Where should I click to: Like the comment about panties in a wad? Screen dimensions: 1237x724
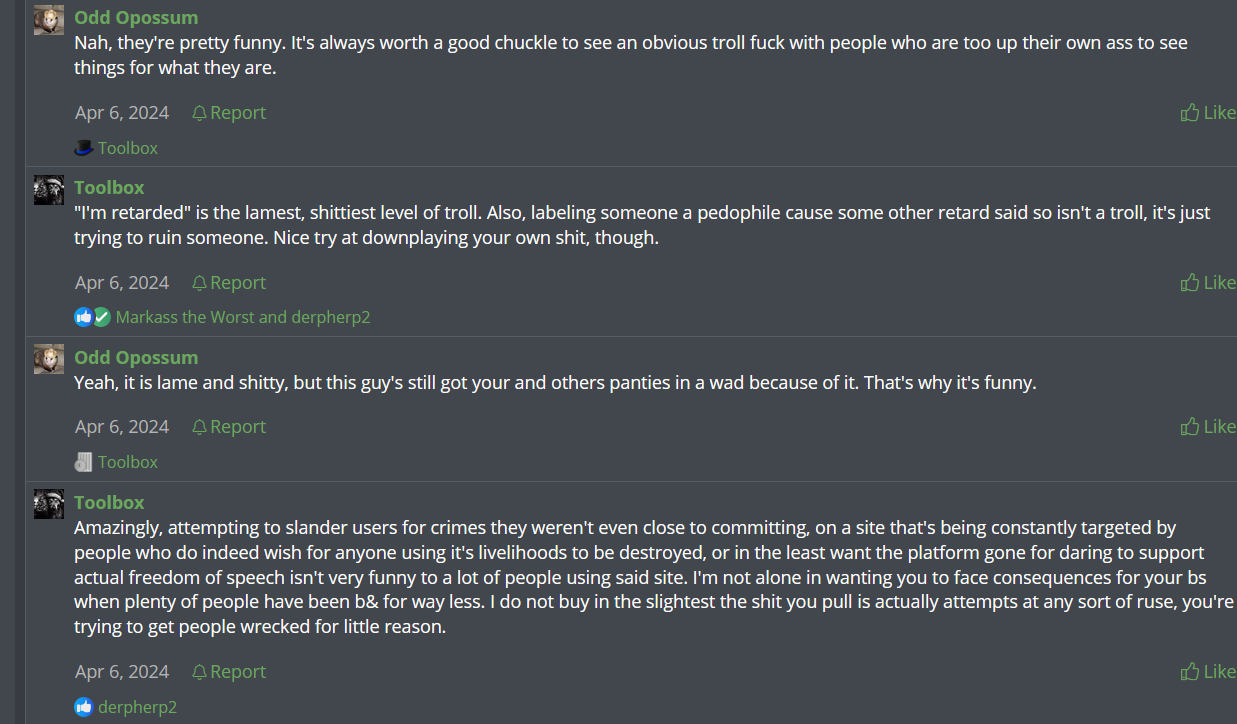pyautogui.click(x=1208, y=427)
